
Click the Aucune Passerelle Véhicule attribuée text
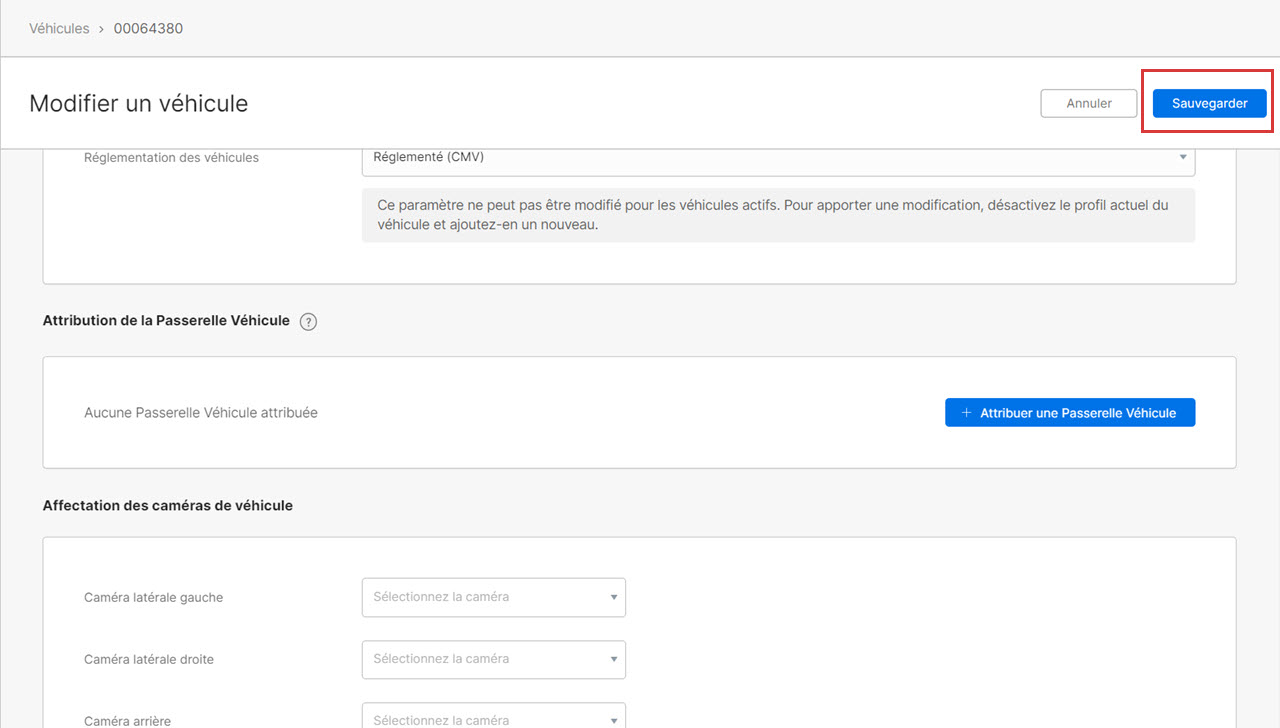[201, 413]
